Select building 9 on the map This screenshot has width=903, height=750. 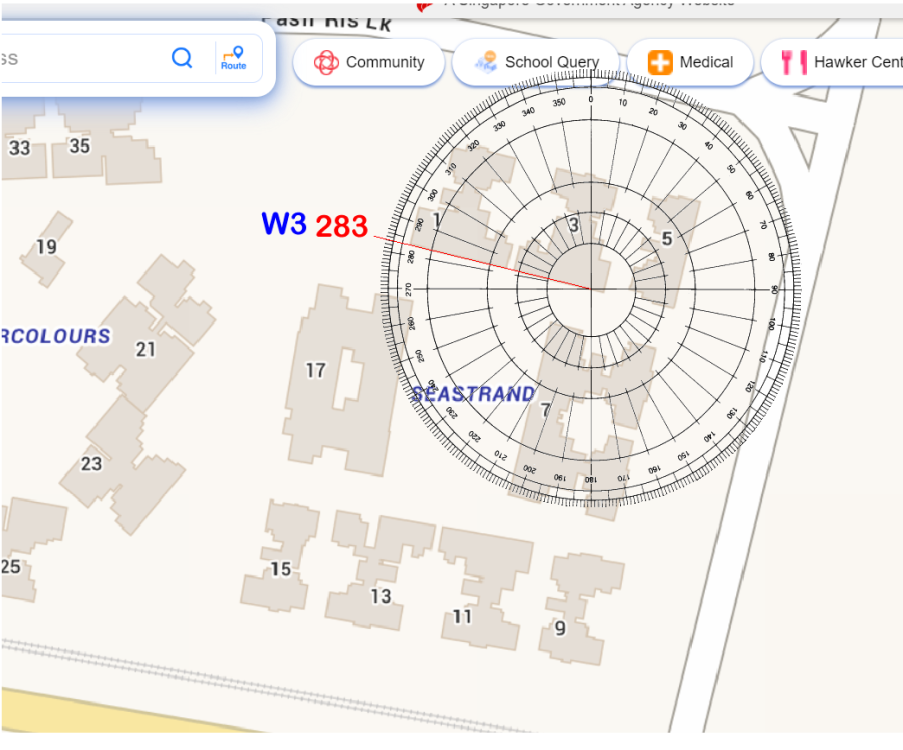[x=560, y=628]
